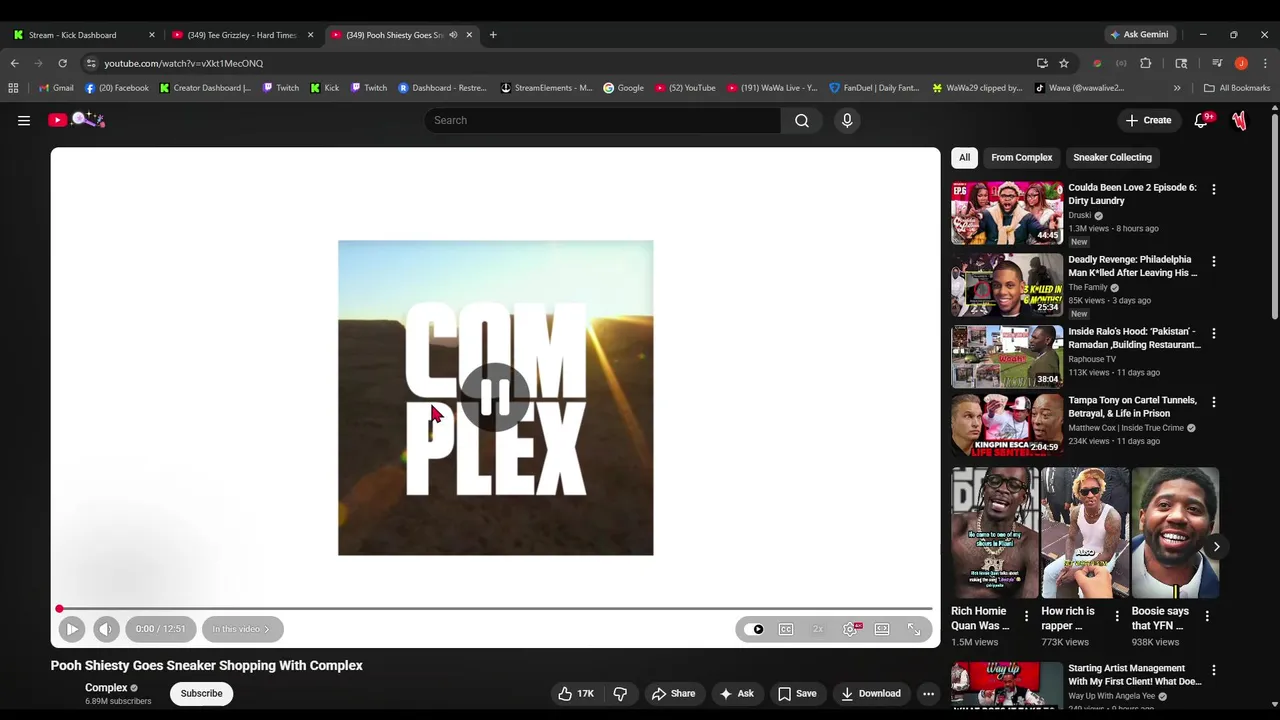
Task: Open the Ask AI feature
Action: (736, 693)
